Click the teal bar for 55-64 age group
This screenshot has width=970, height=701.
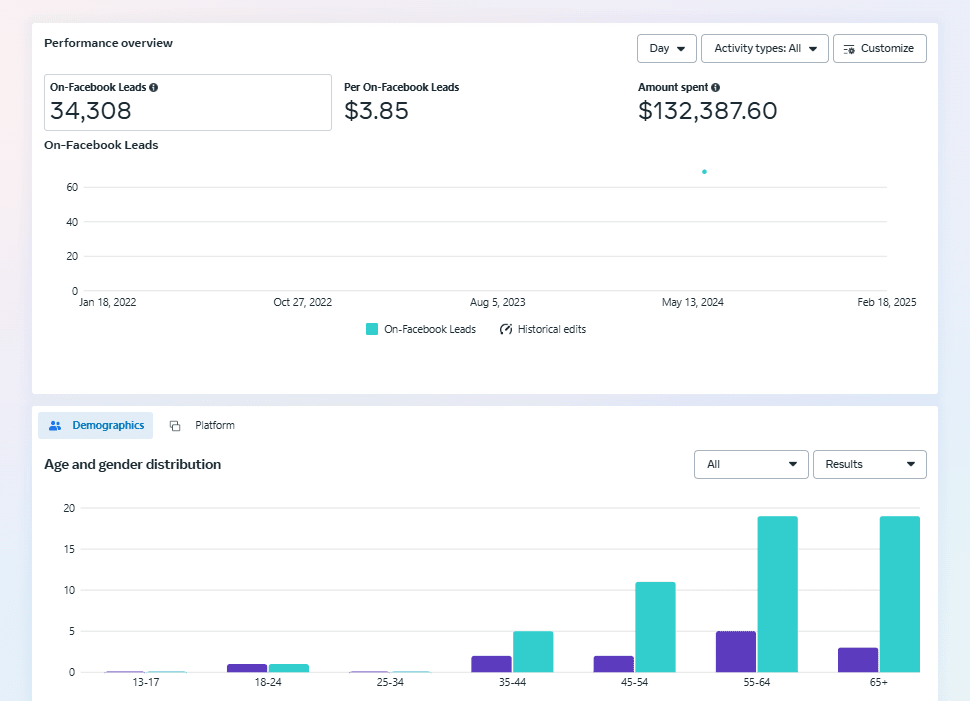pyautogui.click(x=777, y=594)
